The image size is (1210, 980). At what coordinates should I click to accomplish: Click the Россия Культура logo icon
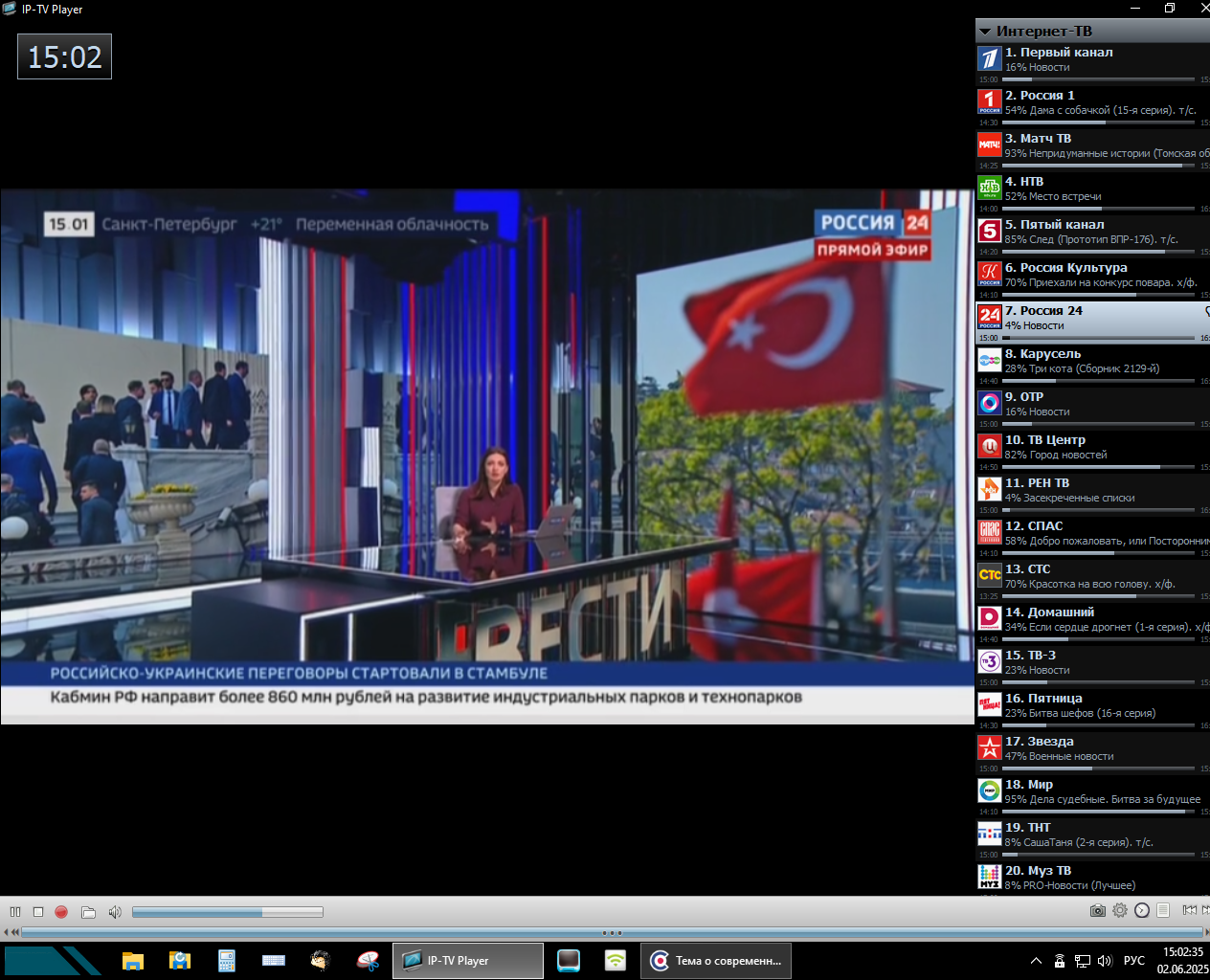pos(990,274)
